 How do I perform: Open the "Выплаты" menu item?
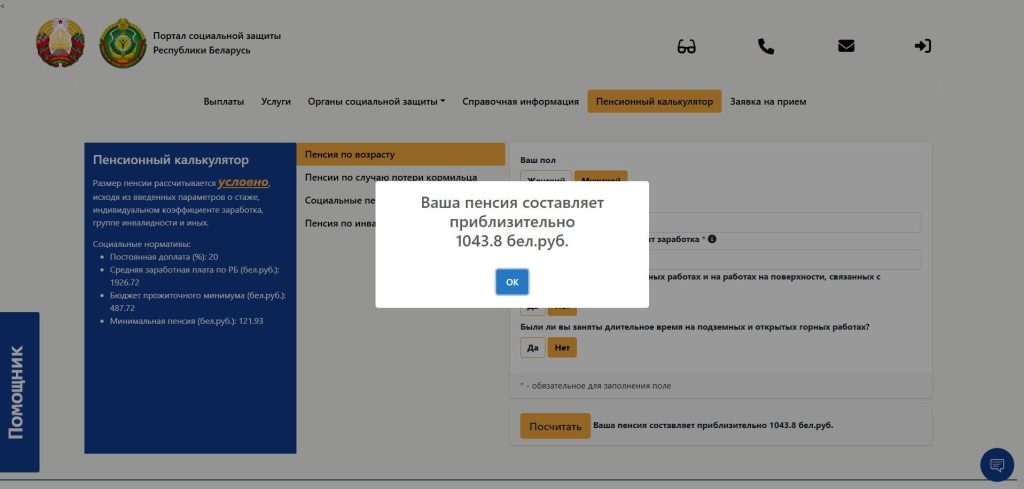coord(223,101)
